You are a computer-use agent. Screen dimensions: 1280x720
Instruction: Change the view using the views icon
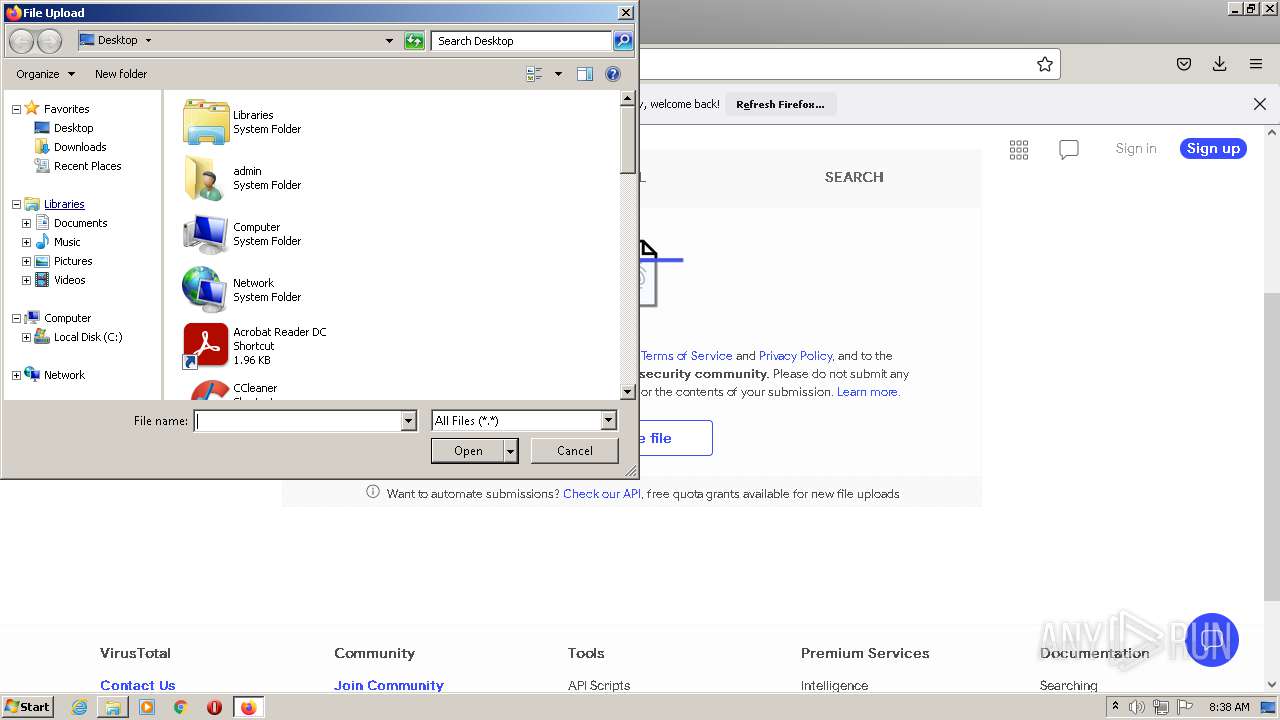coord(534,74)
